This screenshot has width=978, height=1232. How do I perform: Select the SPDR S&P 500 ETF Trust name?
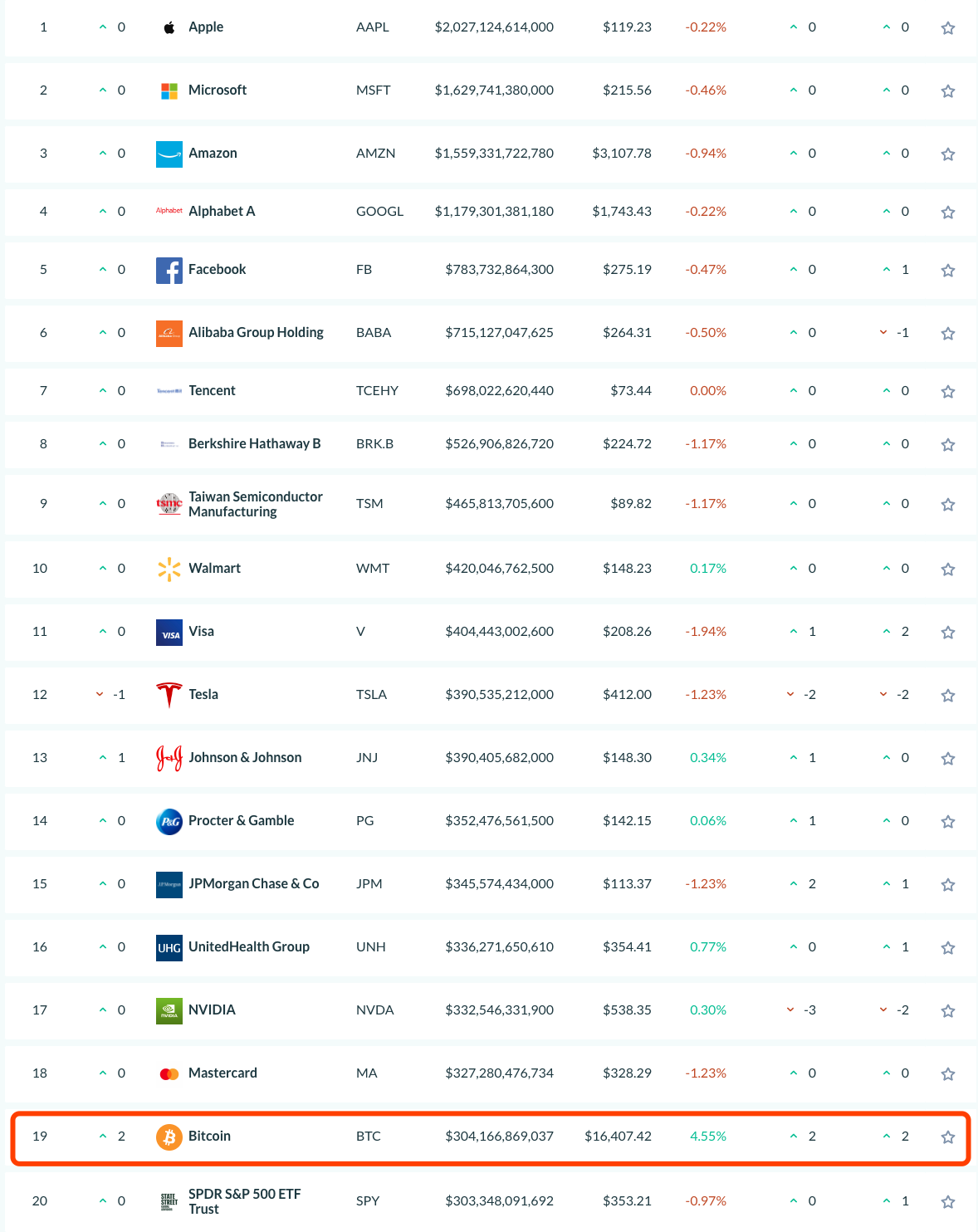coord(245,1201)
